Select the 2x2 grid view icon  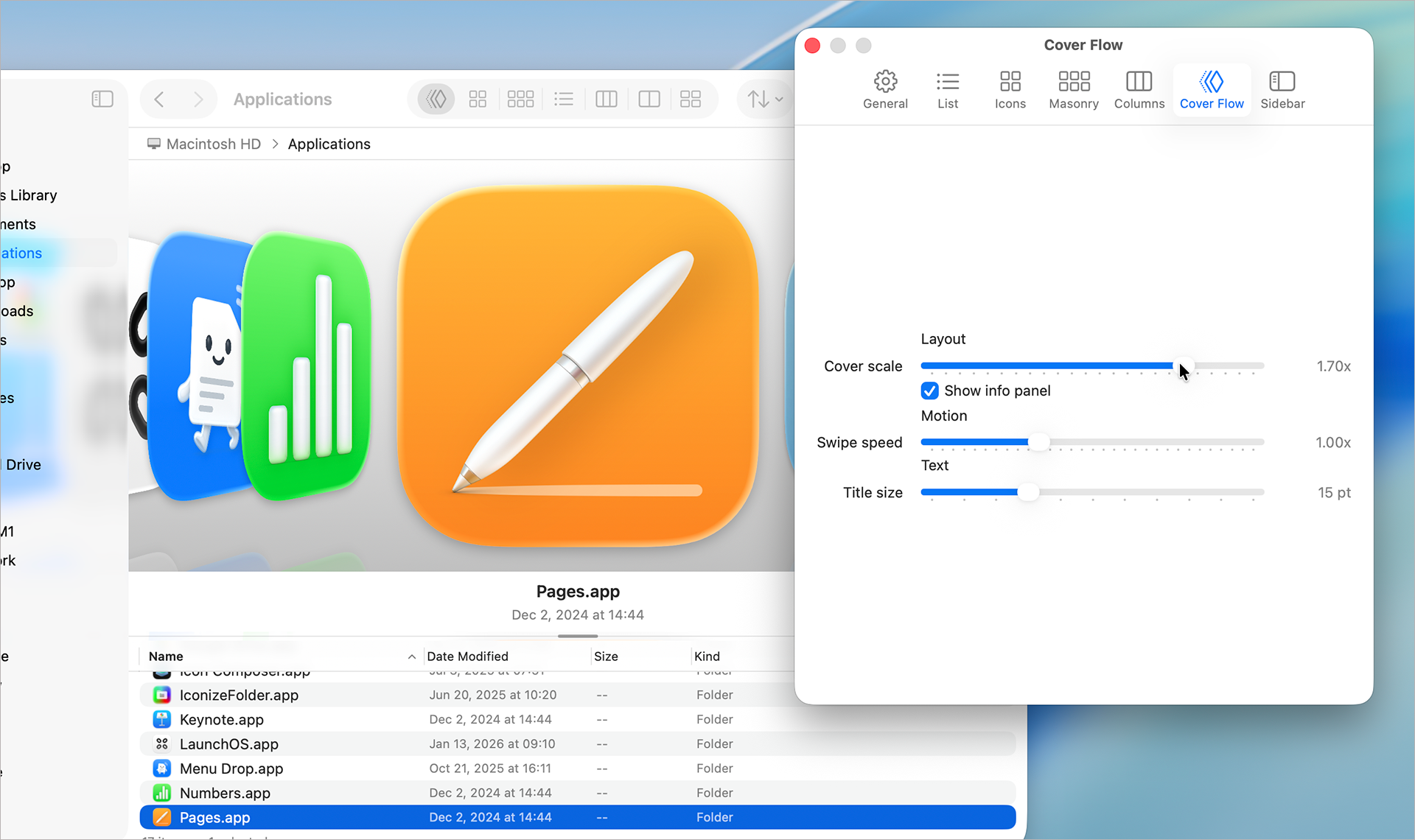(x=478, y=98)
